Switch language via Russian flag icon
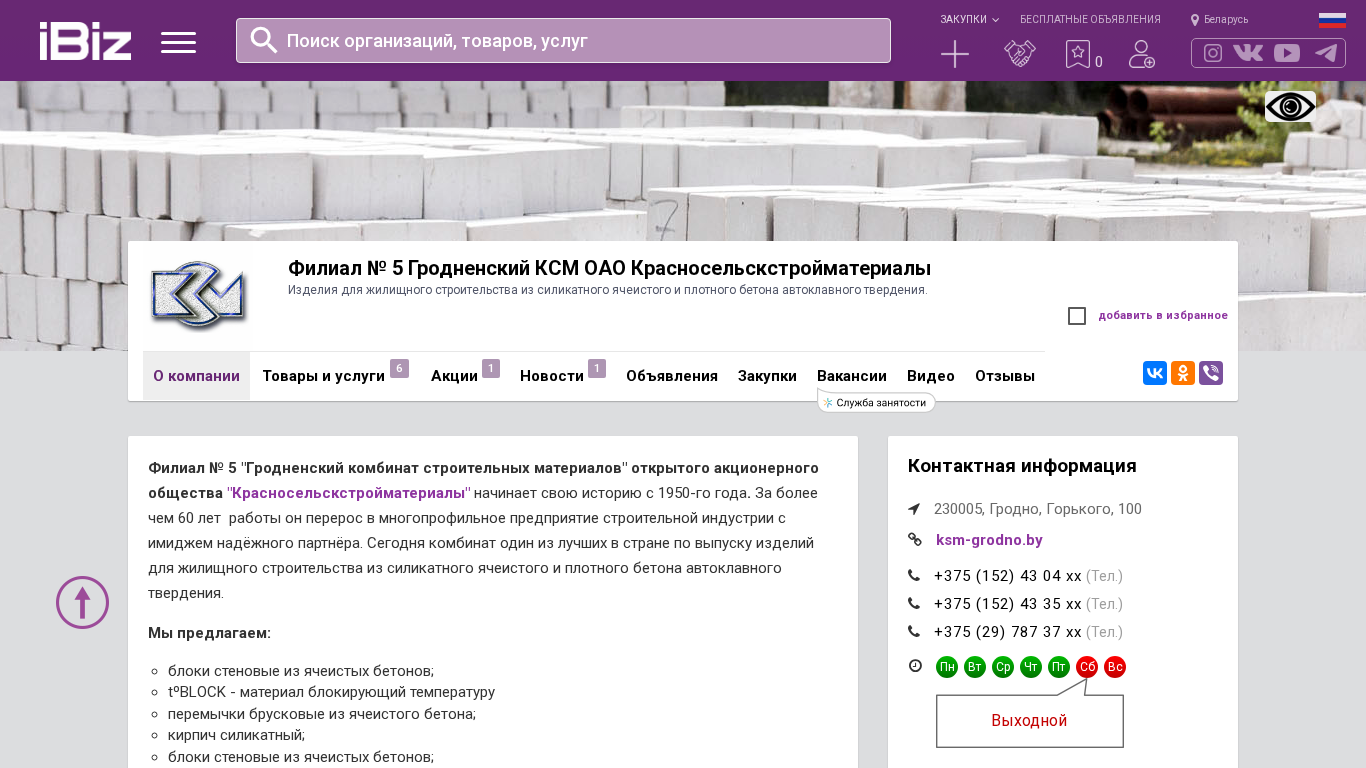Screen dimensions: 1366x768 pos(1332,20)
